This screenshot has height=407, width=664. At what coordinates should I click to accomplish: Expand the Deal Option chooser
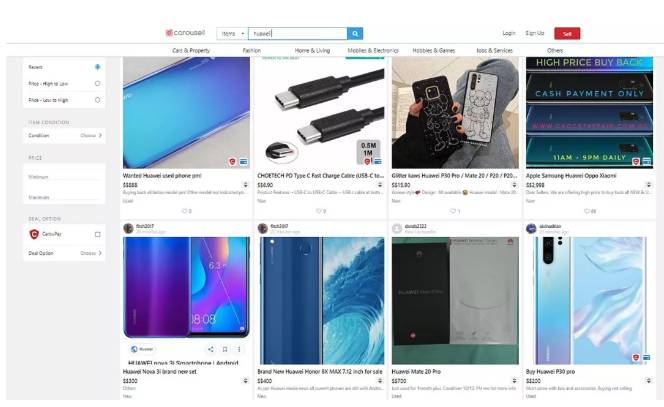91,253
